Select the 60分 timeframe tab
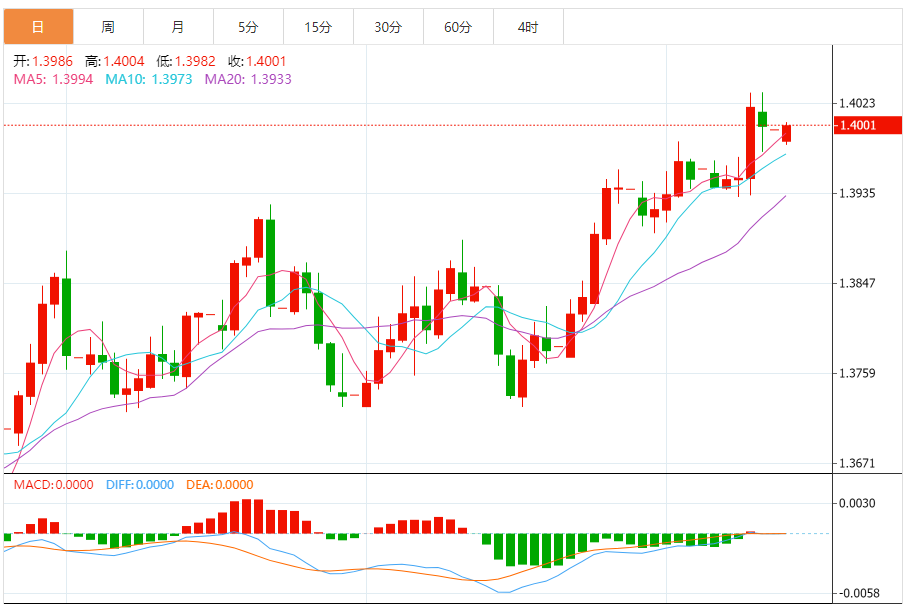This screenshot has width=908, height=604. coord(459,27)
